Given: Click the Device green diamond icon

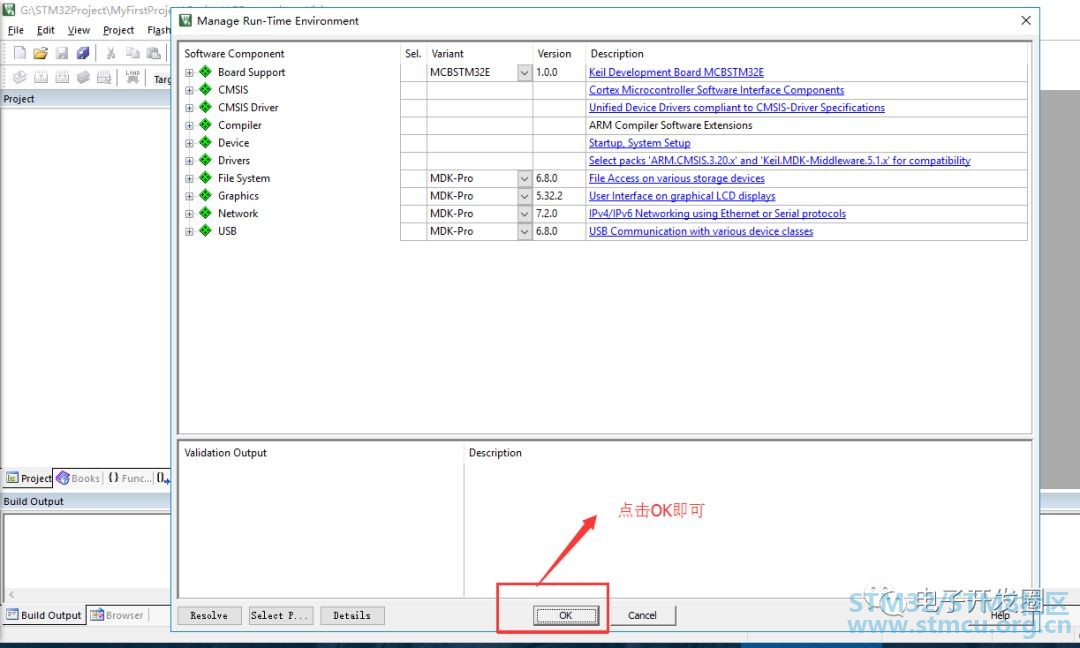Looking at the screenshot, I should point(205,143).
